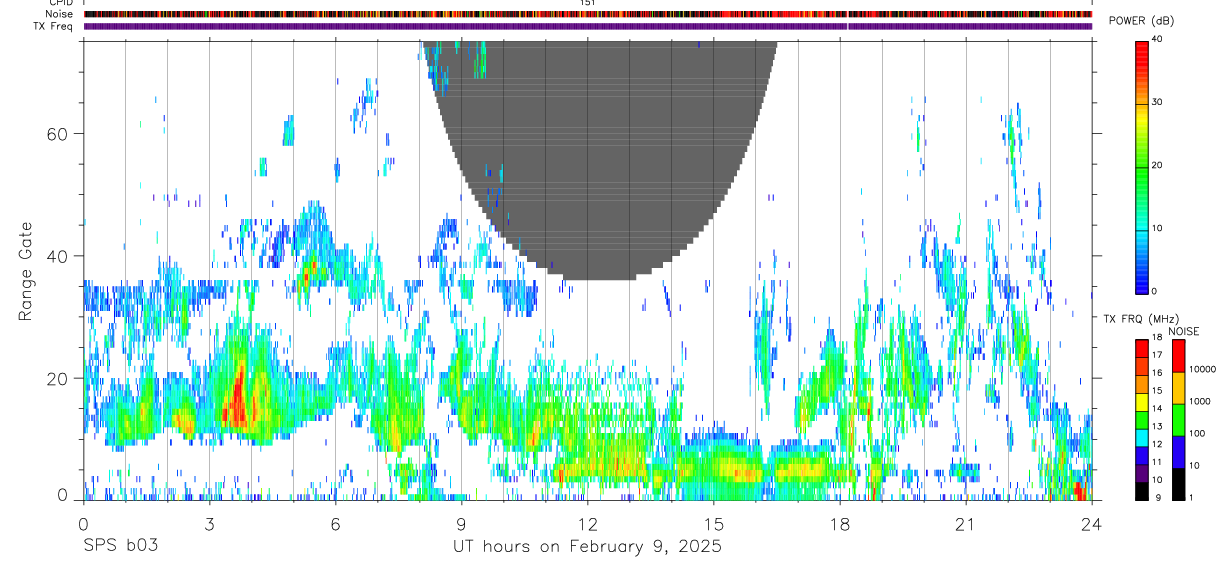The height and width of the screenshot is (567, 1228).
Task: Click the 24 tick on UT hours axis
Action: coord(1091,523)
